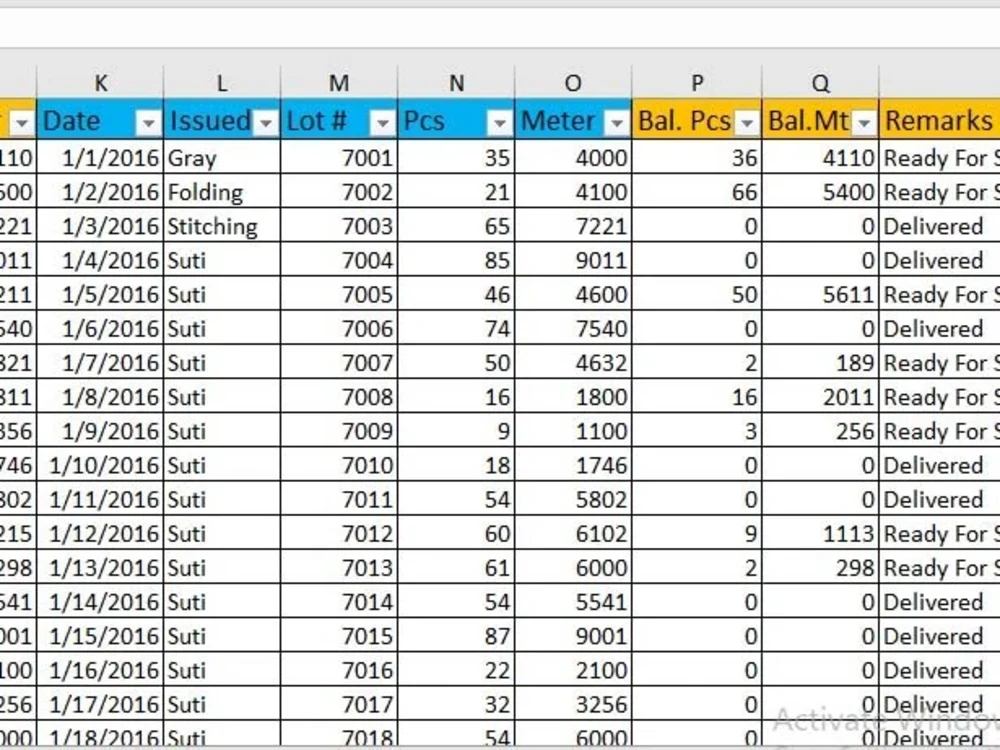
Task: Select the Gray cell in Issued column
Action: click(x=221, y=157)
